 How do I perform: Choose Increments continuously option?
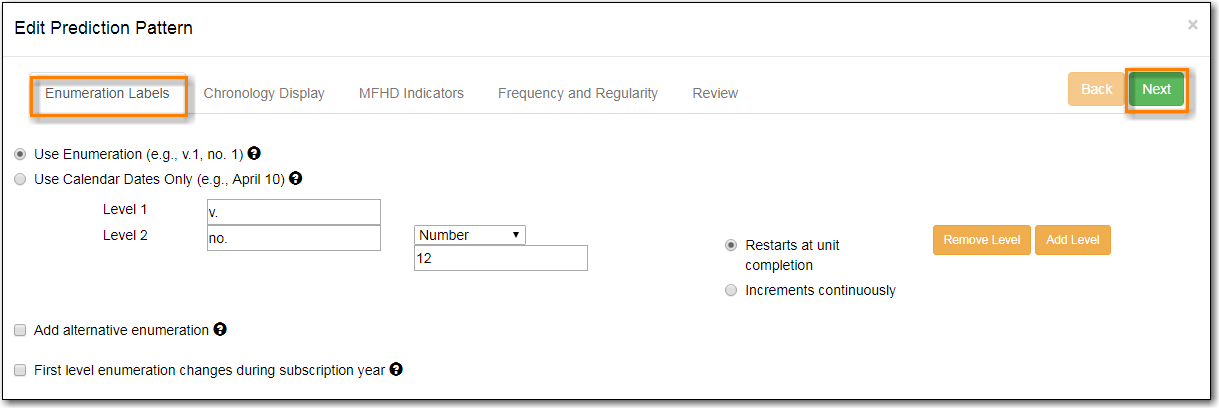click(731, 290)
